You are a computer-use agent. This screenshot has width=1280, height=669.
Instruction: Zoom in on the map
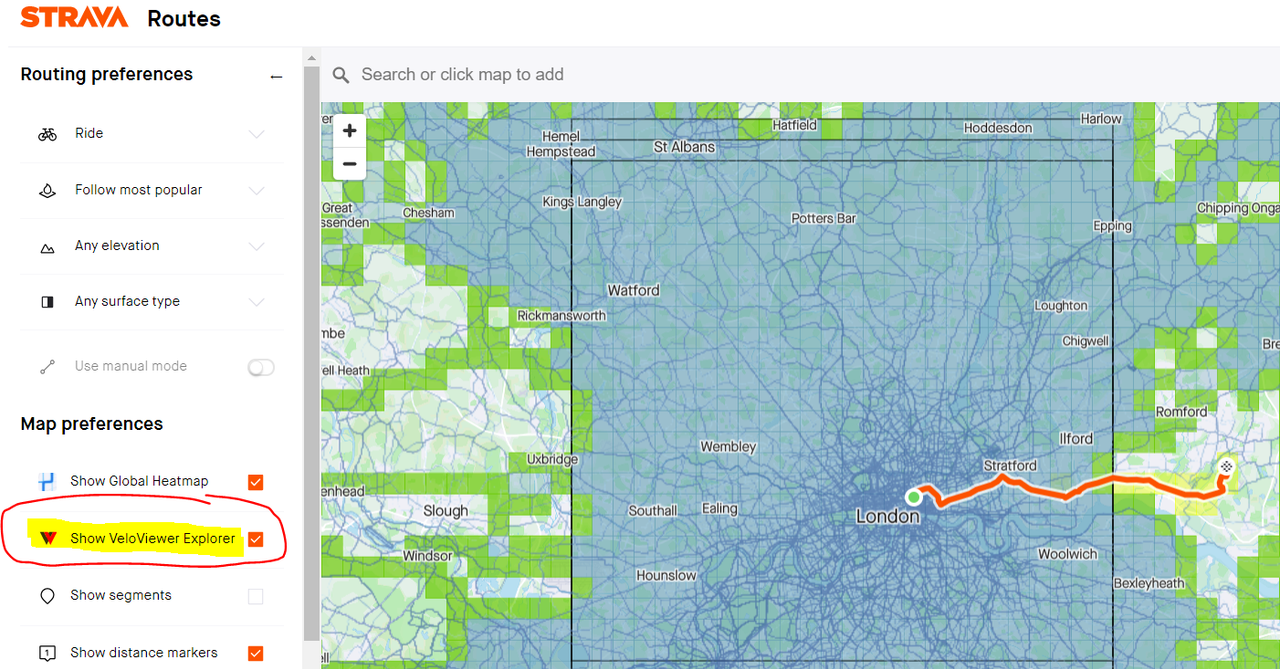(349, 131)
